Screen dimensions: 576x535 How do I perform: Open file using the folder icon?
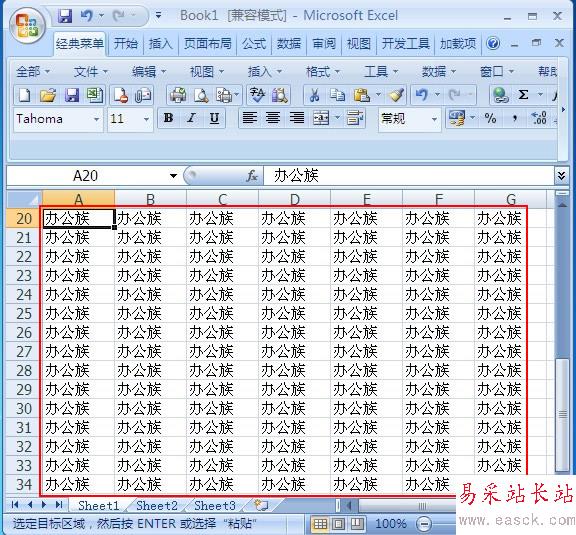pos(48,96)
